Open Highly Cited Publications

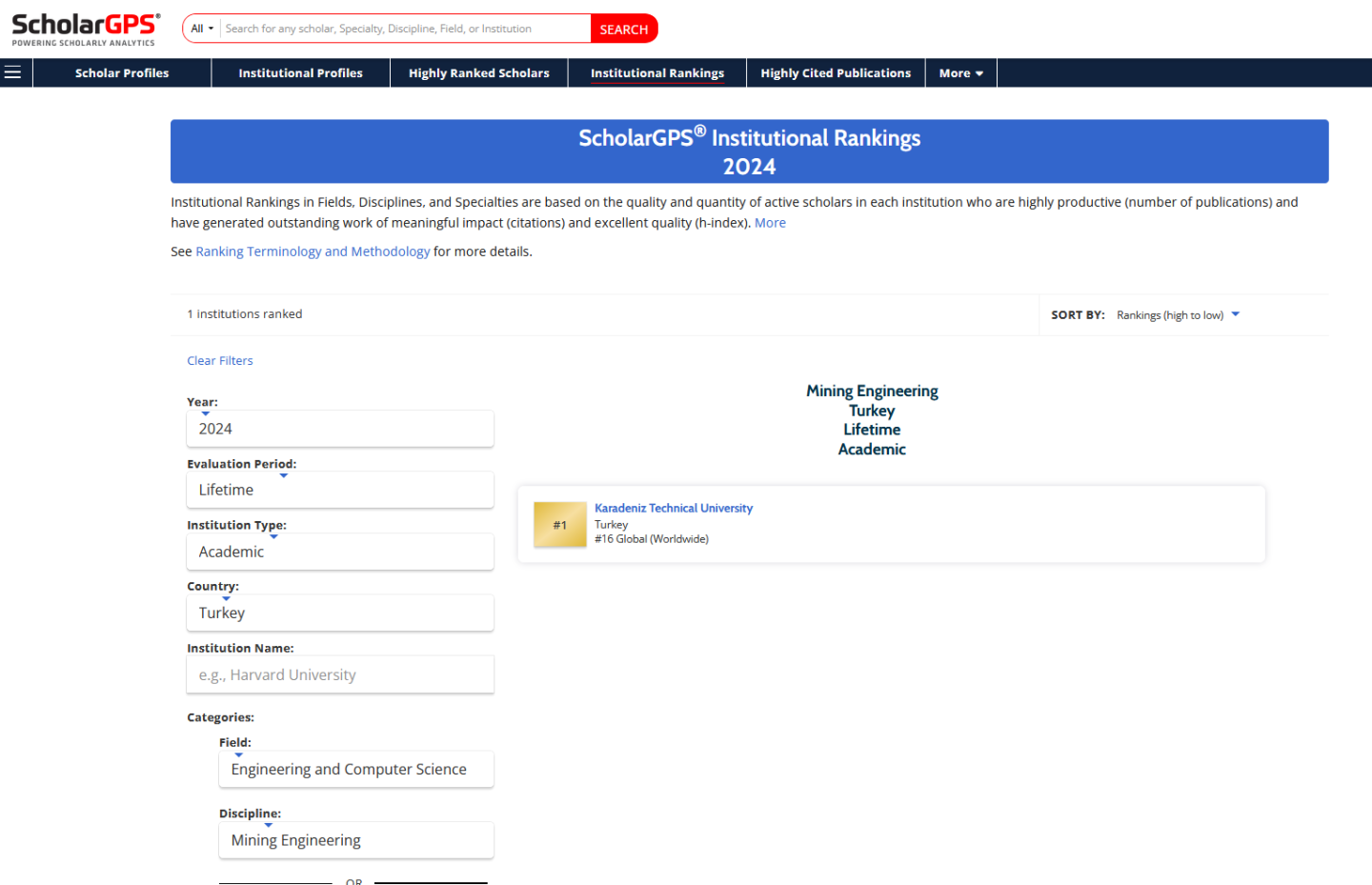836,72
